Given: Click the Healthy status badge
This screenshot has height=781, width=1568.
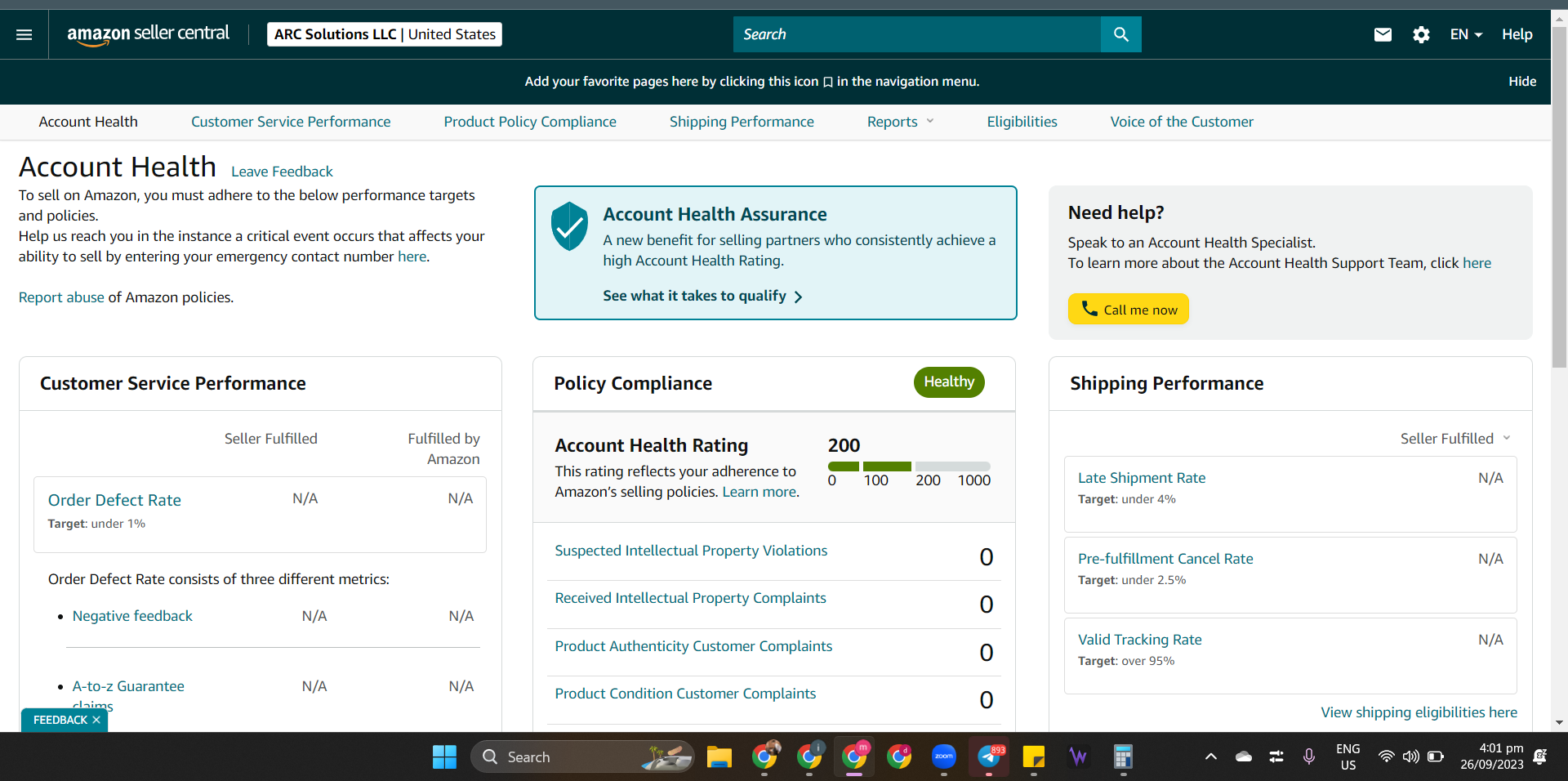Looking at the screenshot, I should 949,382.
